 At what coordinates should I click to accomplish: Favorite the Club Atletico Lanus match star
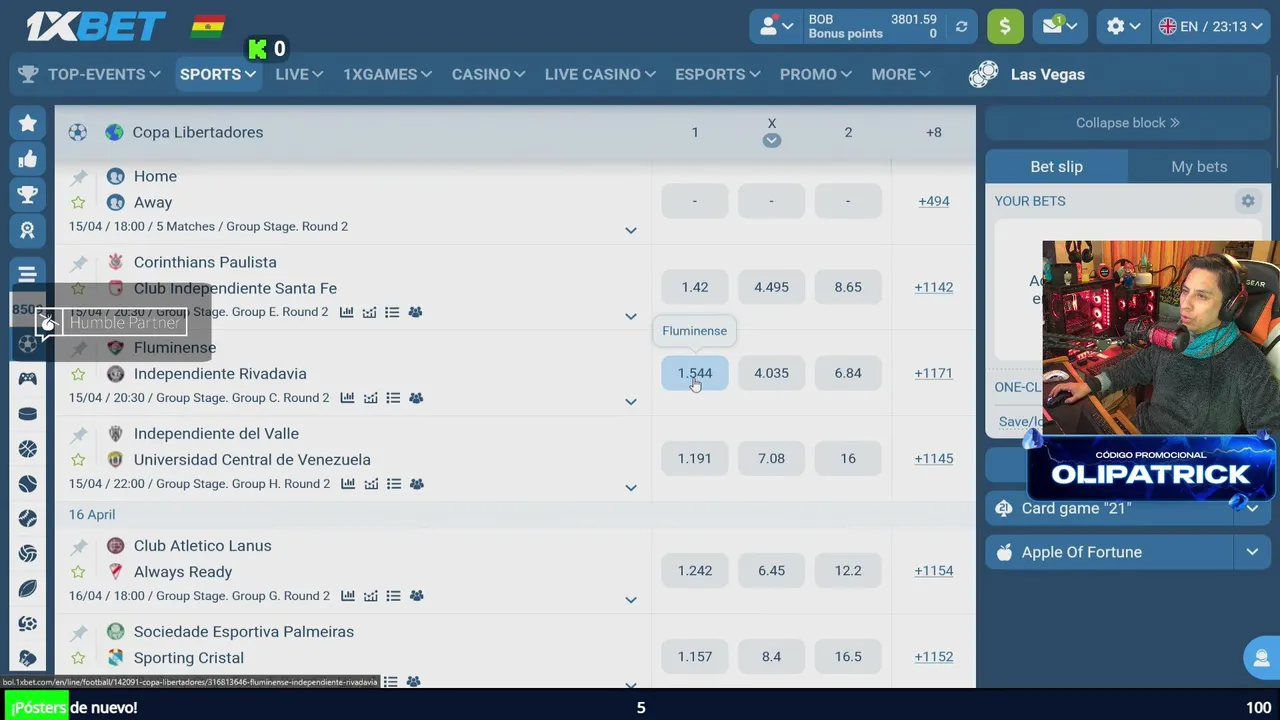click(78, 572)
